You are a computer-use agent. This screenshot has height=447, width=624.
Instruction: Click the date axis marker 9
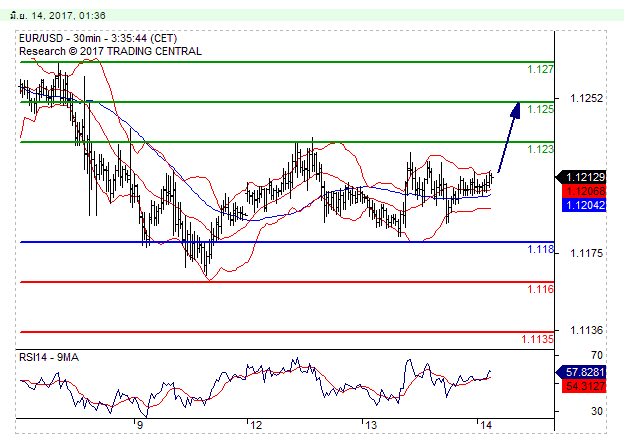[x=140, y=425]
